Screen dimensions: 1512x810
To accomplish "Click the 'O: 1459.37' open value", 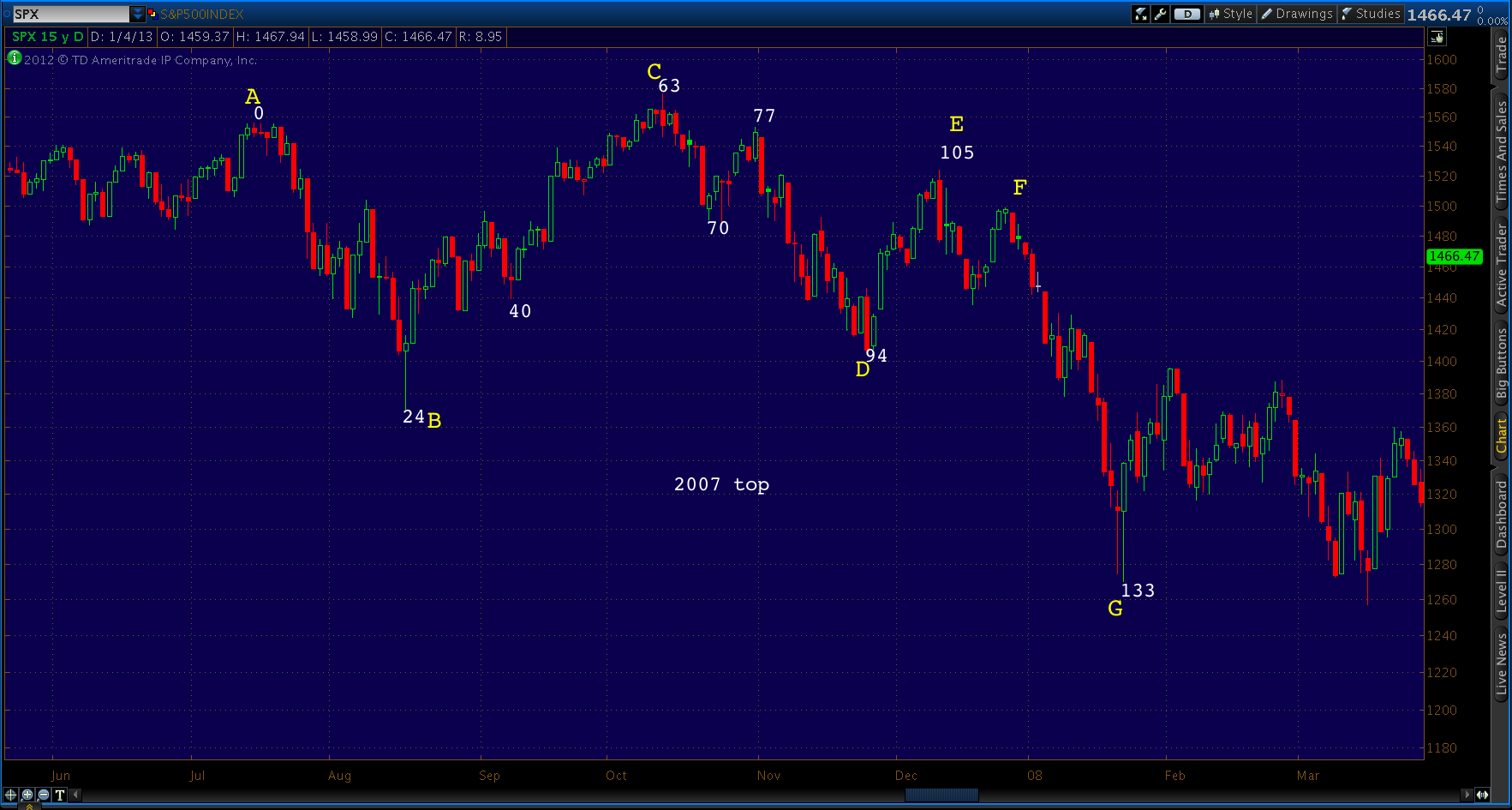I will coord(194,37).
